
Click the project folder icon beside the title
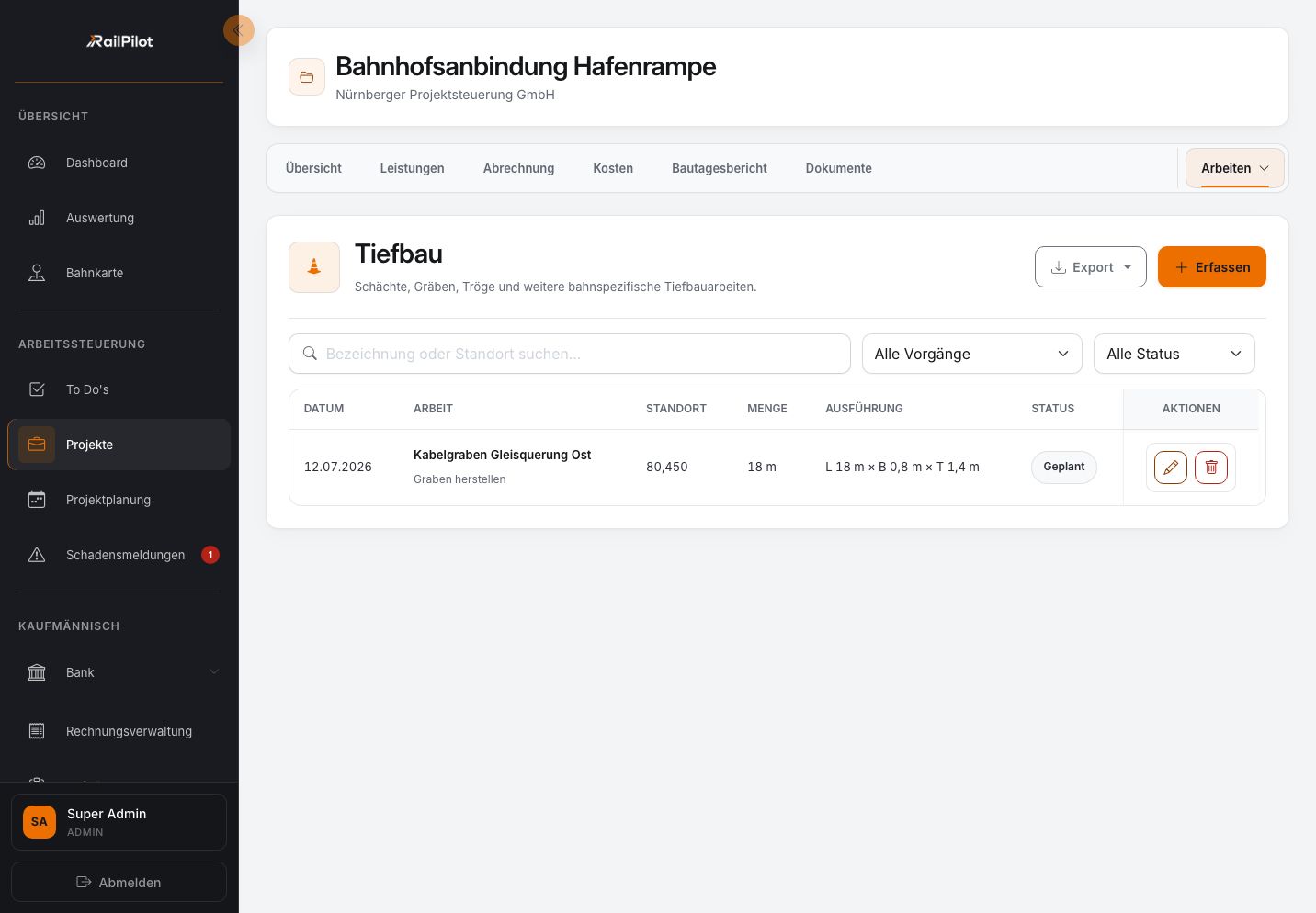click(x=307, y=77)
